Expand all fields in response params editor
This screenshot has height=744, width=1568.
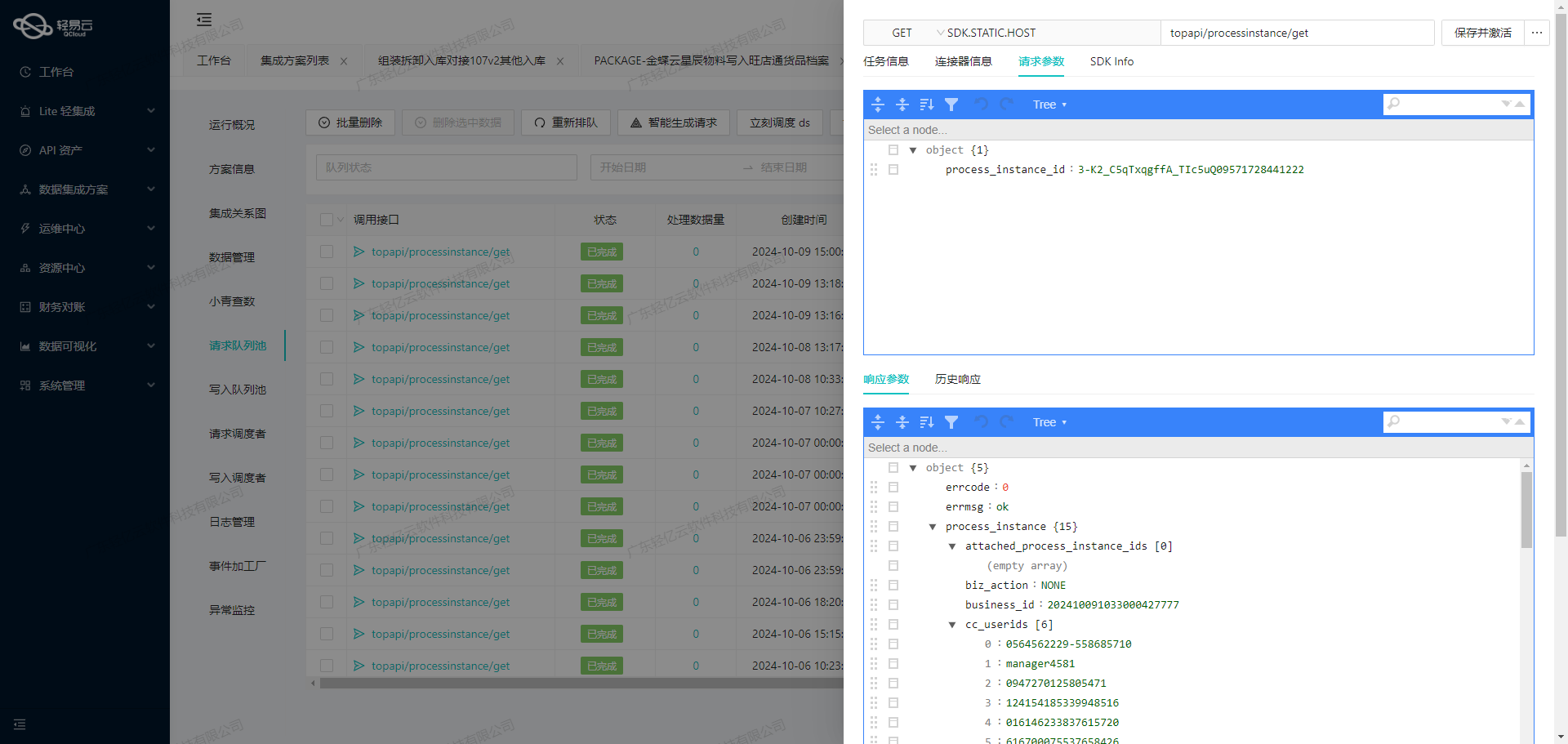click(x=878, y=422)
